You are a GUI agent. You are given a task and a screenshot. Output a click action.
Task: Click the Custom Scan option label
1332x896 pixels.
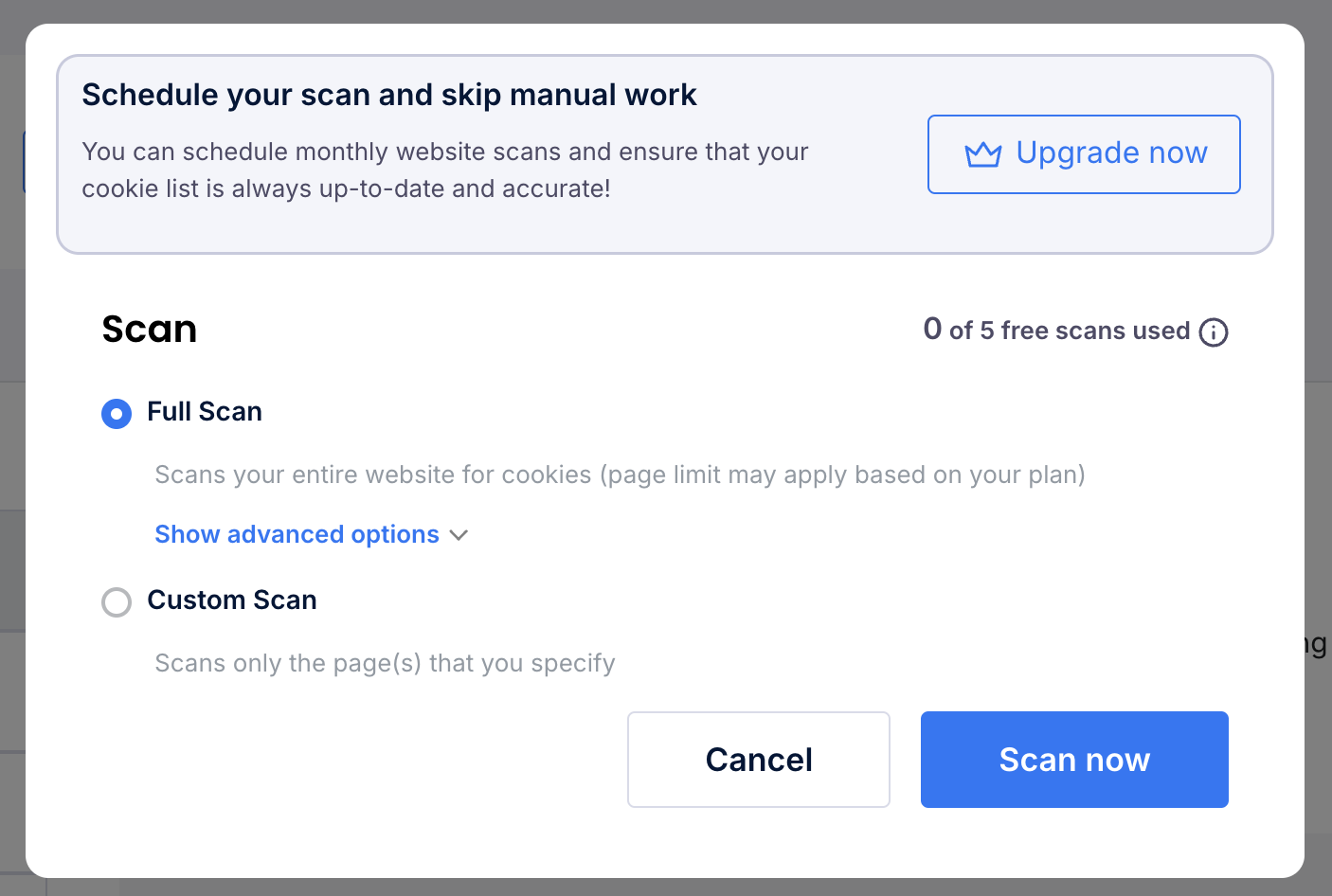pos(232,600)
